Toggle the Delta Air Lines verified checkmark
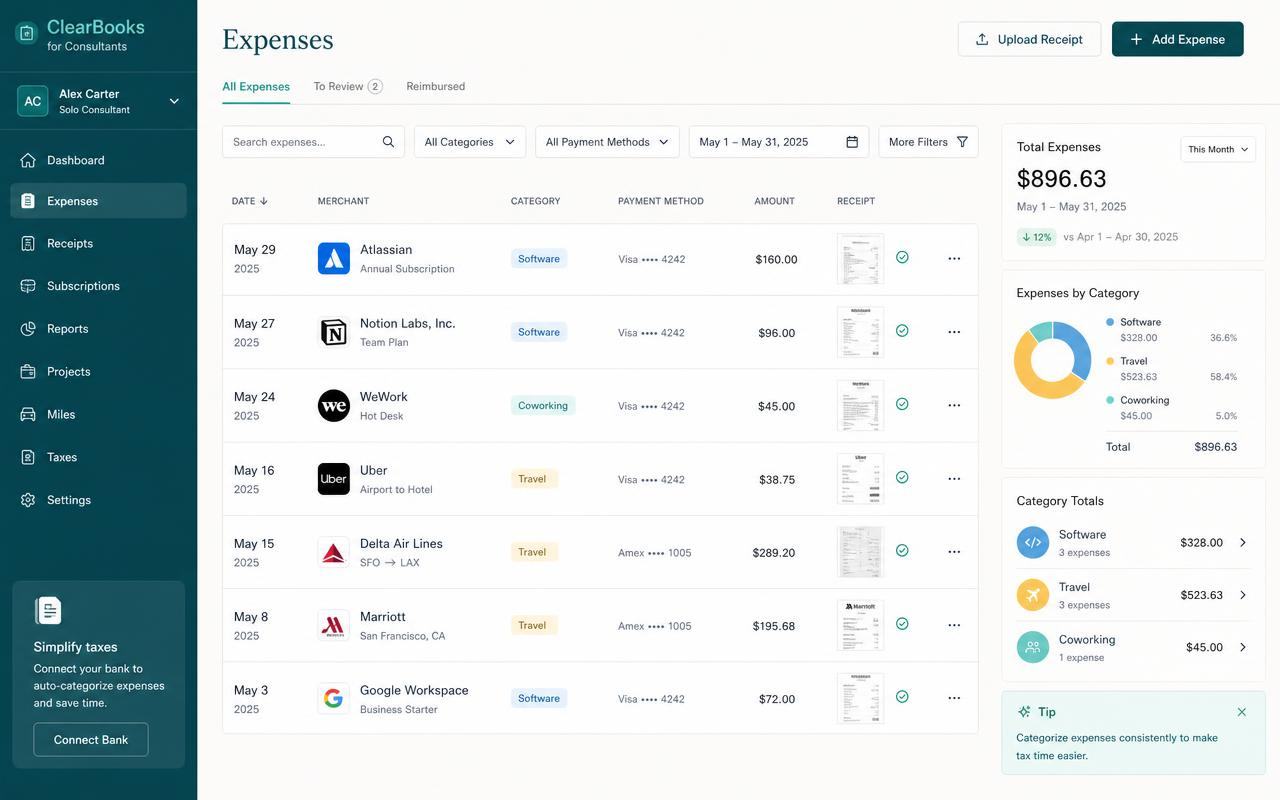The width and height of the screenshot is (1280, 800). (x=902, y=550)
